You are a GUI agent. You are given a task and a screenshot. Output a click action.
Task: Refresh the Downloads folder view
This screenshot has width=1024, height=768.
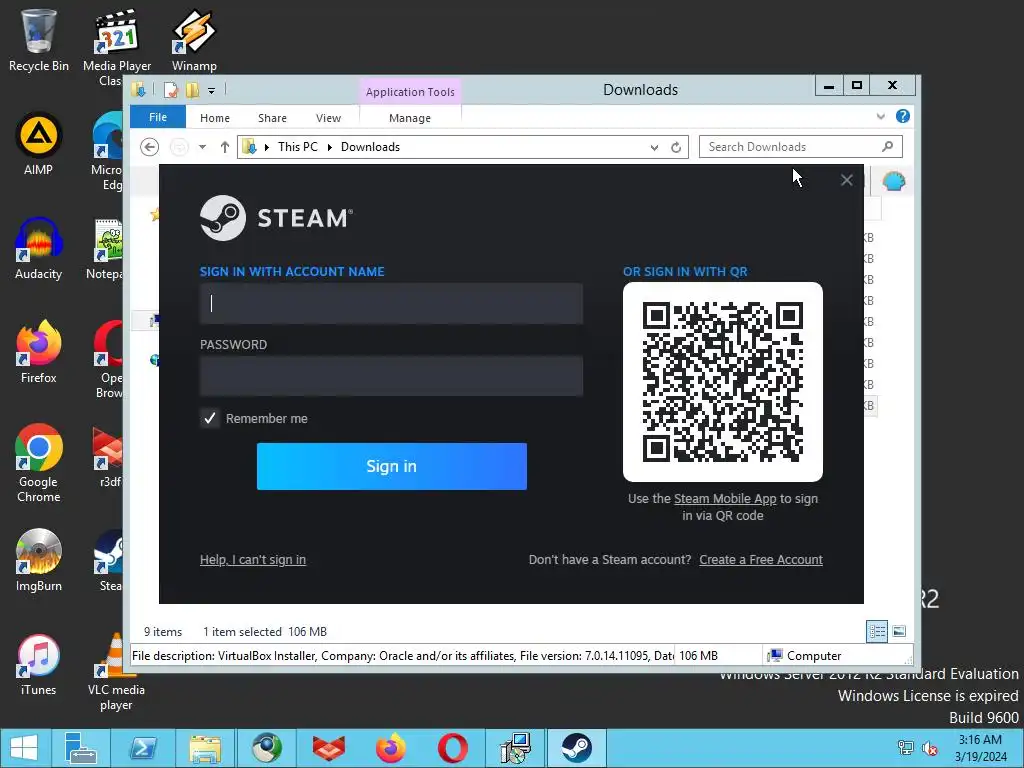click(x=676, y=147)
